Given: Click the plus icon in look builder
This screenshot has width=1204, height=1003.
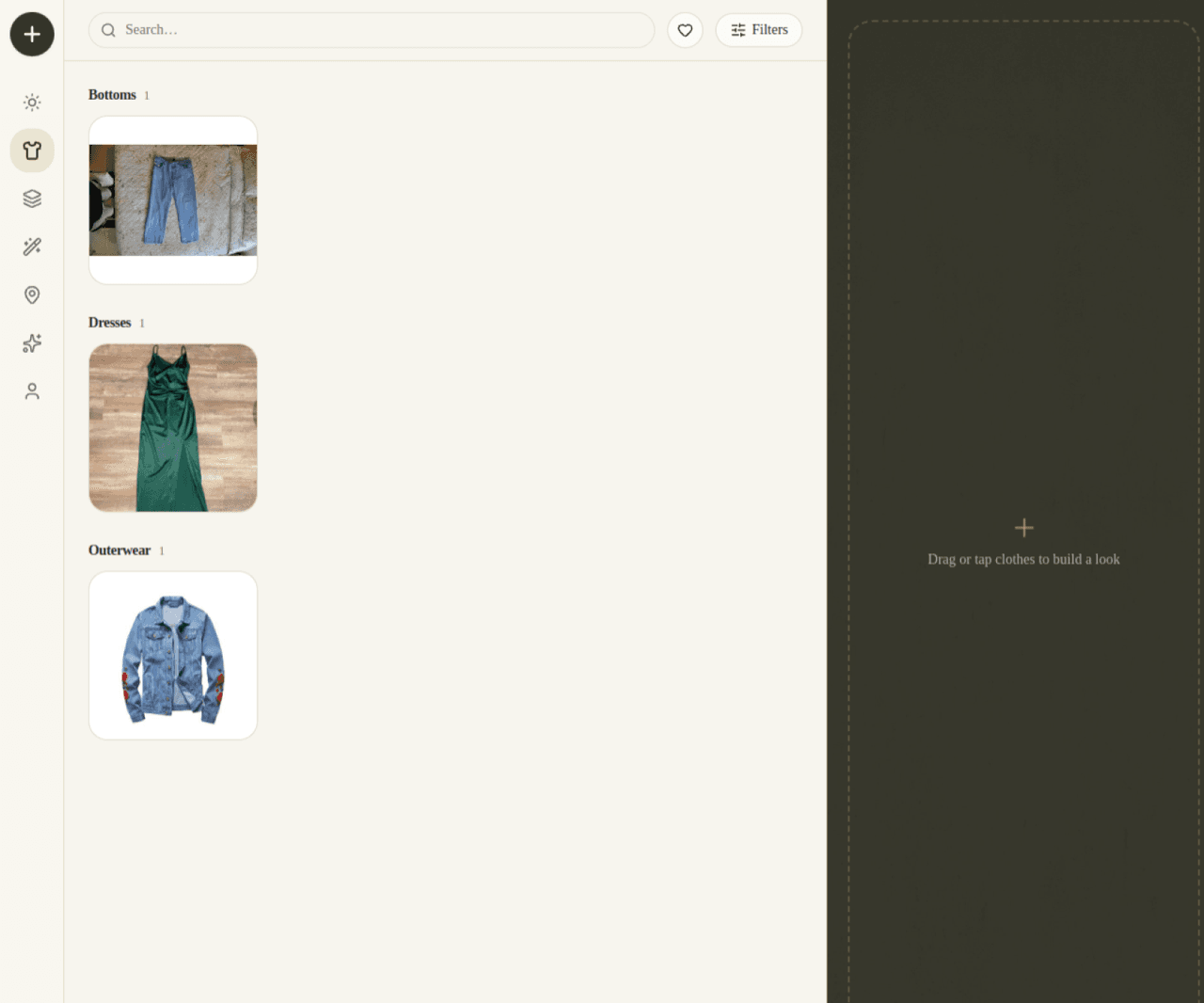Looking at the screenshot, I should (1024, 528).
